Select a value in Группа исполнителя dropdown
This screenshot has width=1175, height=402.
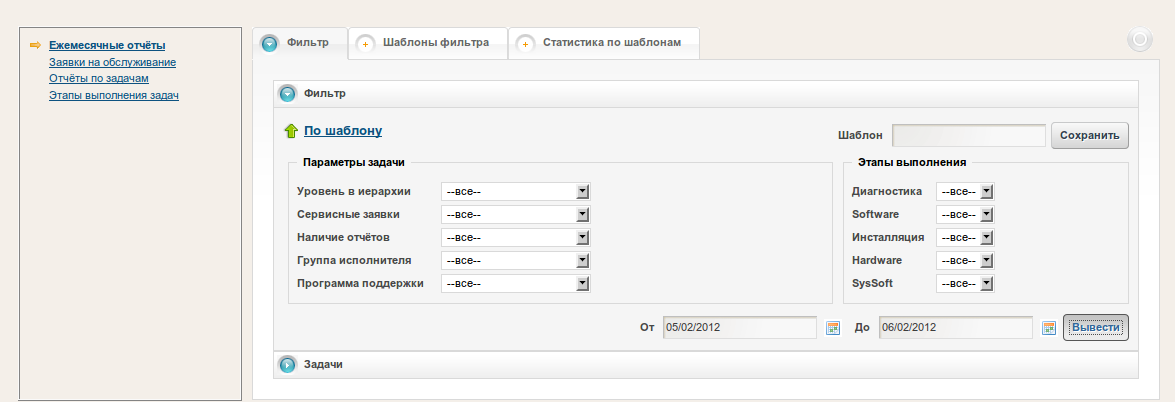coord(515,260)
